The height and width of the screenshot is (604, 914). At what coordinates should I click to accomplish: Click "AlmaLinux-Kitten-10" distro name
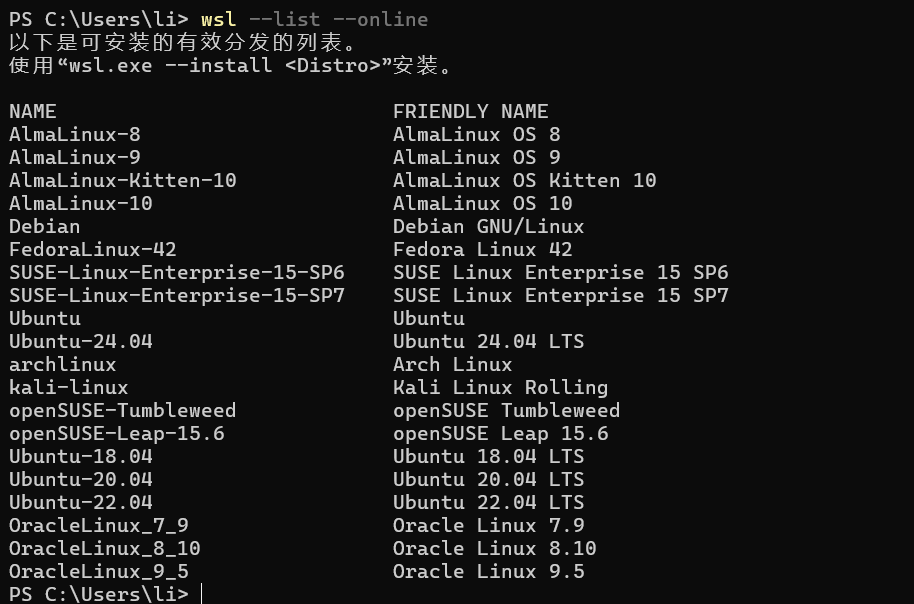[123, 180]
